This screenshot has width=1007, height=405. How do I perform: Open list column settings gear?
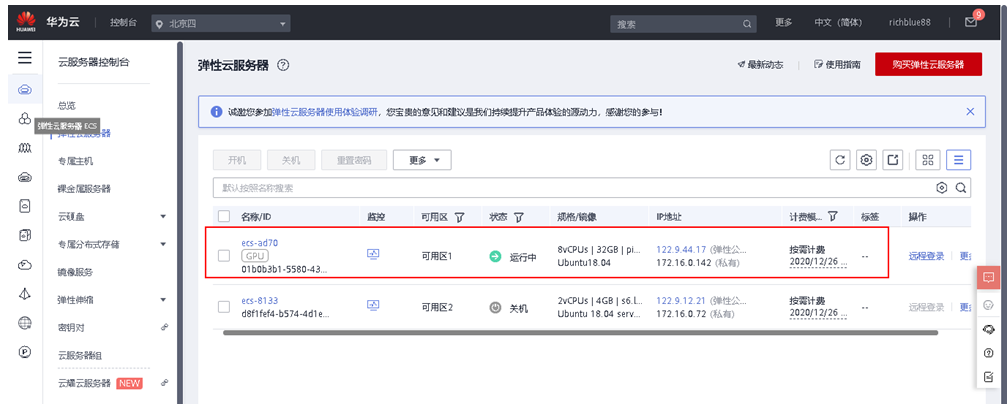point(866,160)
